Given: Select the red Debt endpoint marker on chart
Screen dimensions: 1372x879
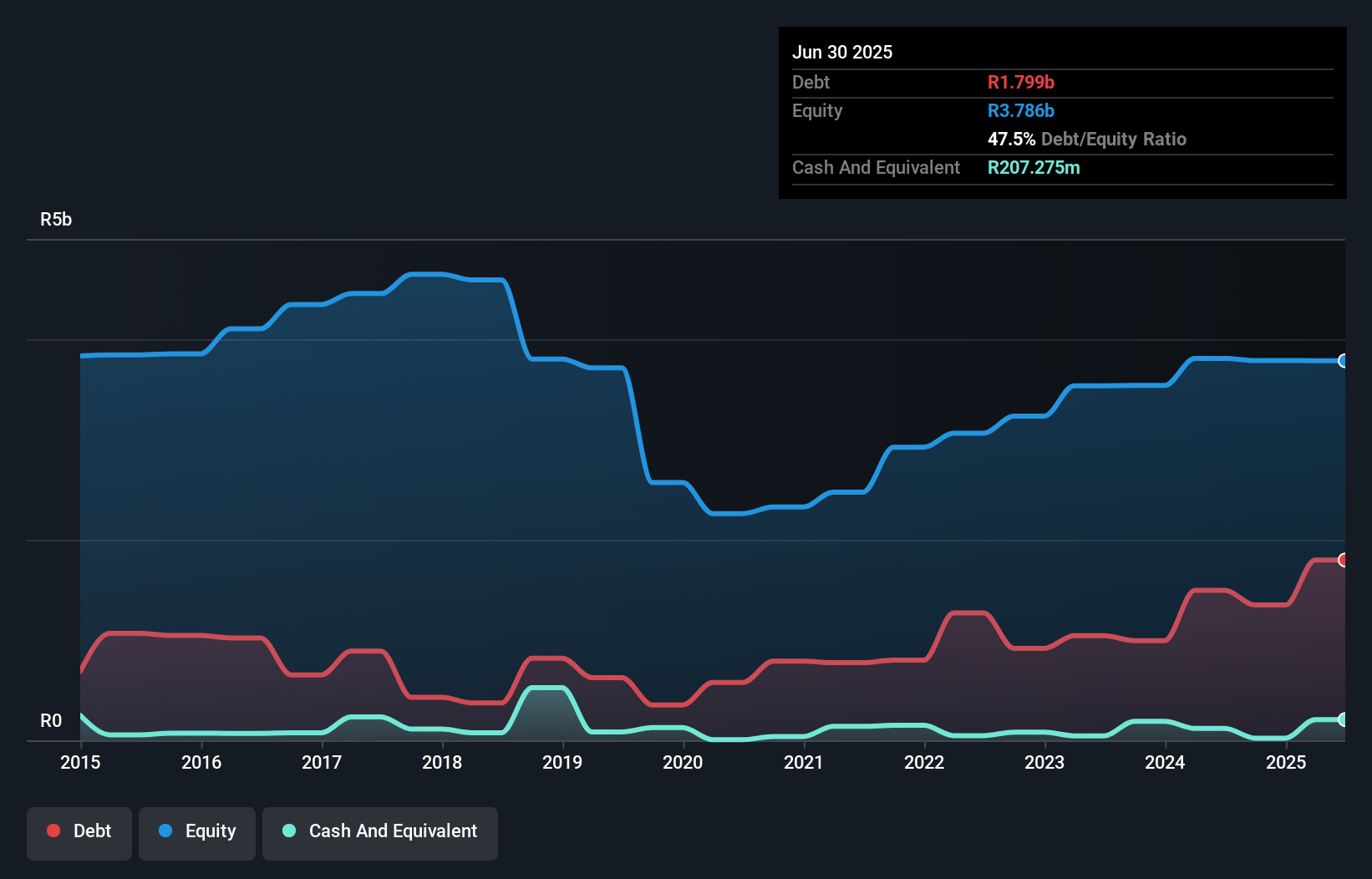Looking at the screenshot, I should pyautogui.click(x=1342, y=560).
